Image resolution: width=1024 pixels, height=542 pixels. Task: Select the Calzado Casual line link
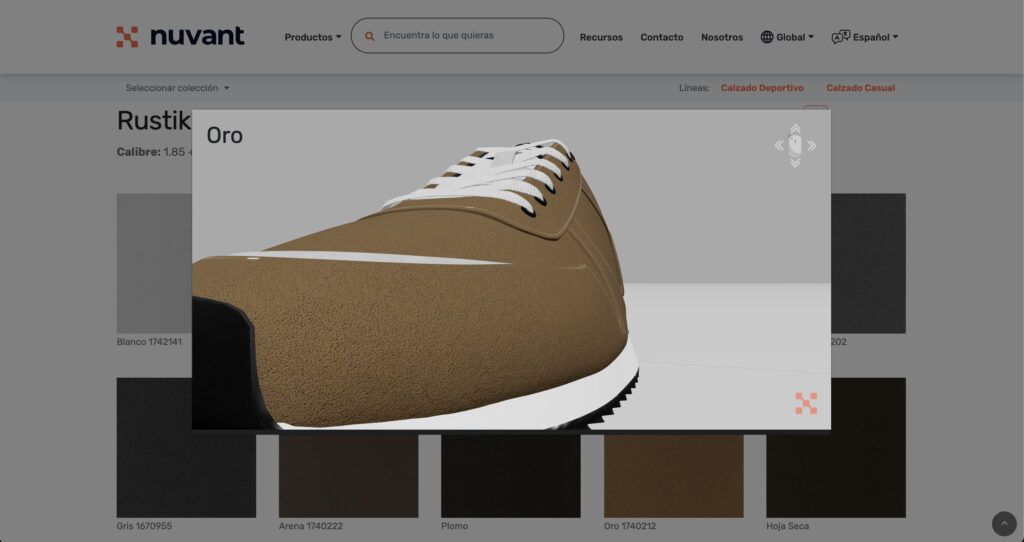860,88
